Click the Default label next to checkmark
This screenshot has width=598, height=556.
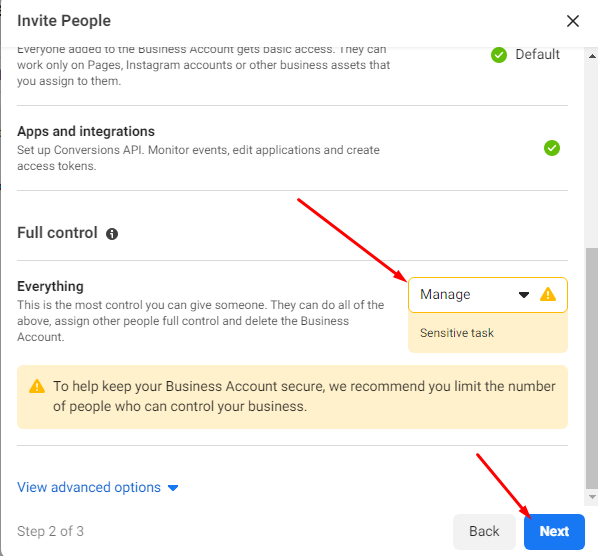(x=537, y=55)
